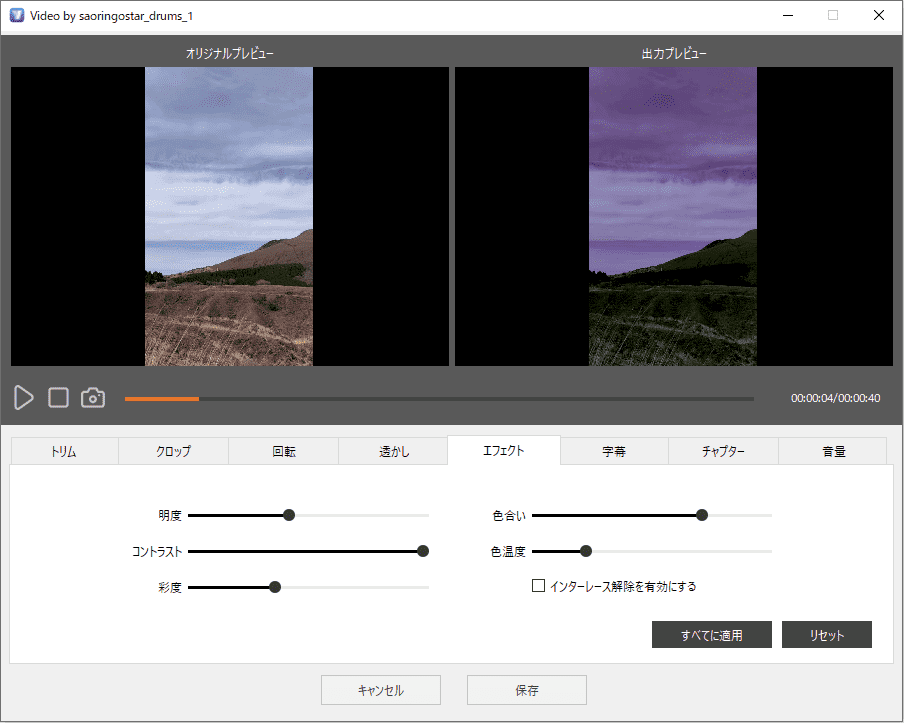904x723 pixels.
Task: Take a snapshot with the camera icon
Action: point(93,398)
